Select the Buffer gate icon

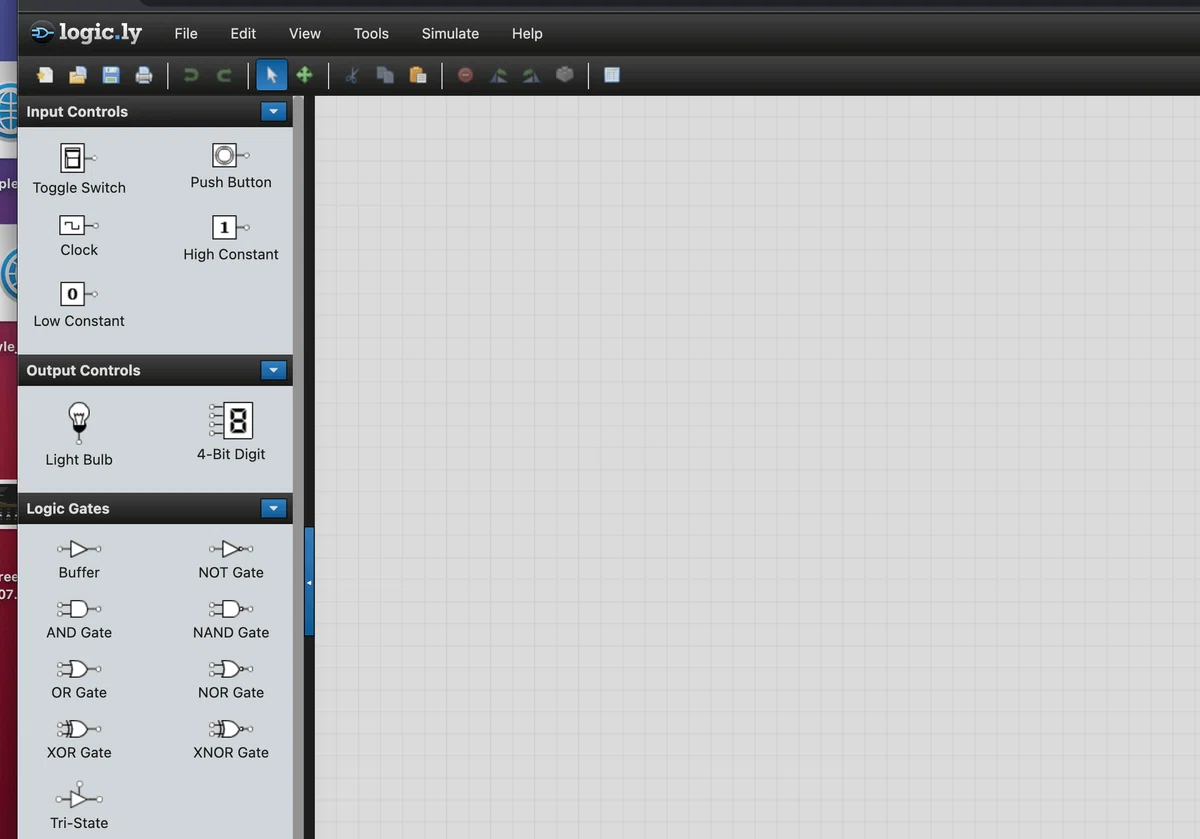pyautogui.click(x=79, y=549)
